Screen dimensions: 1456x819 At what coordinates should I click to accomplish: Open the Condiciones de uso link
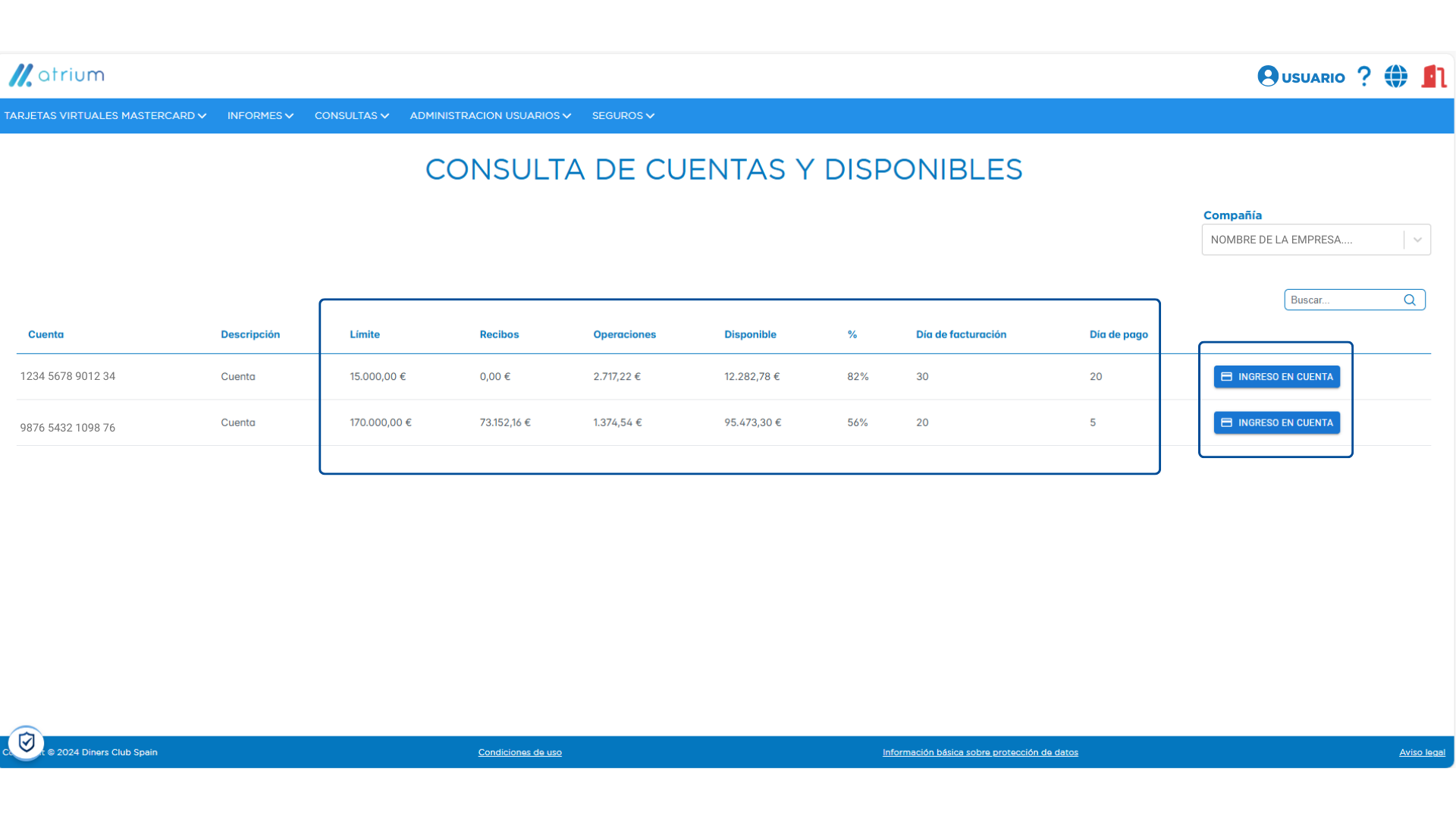[519, 752]
